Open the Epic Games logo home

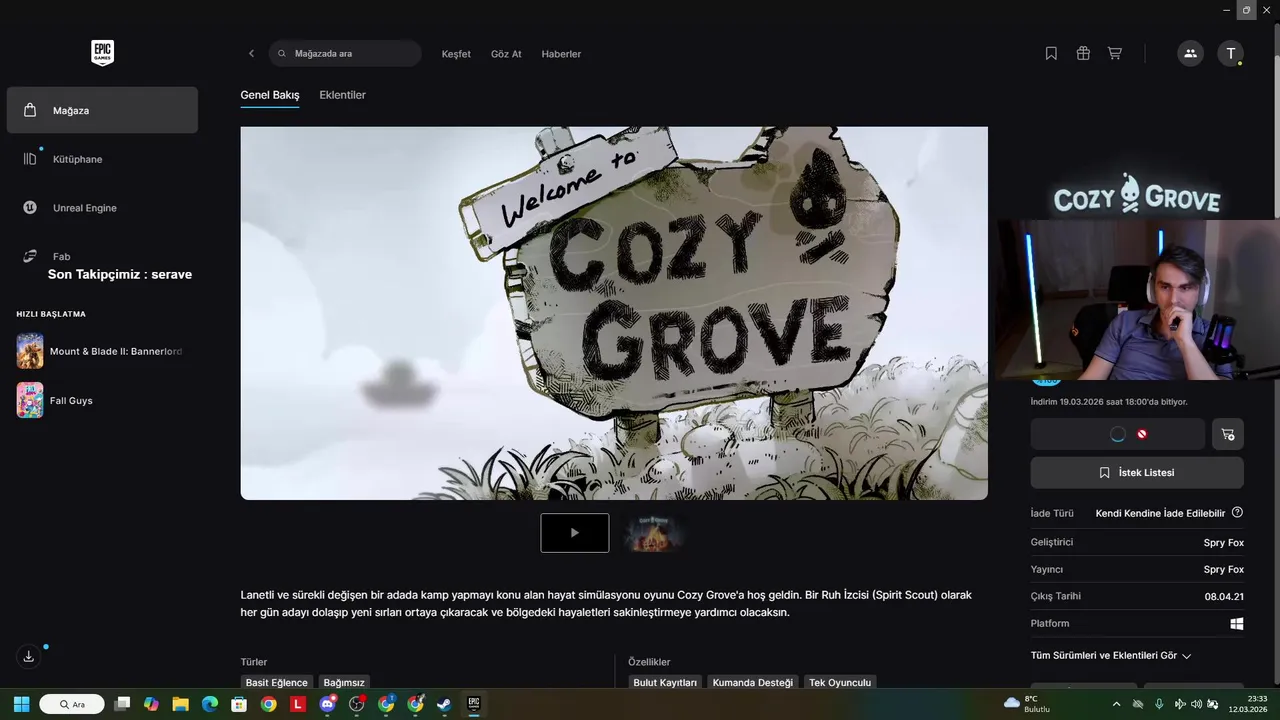(x=102, y=53)
